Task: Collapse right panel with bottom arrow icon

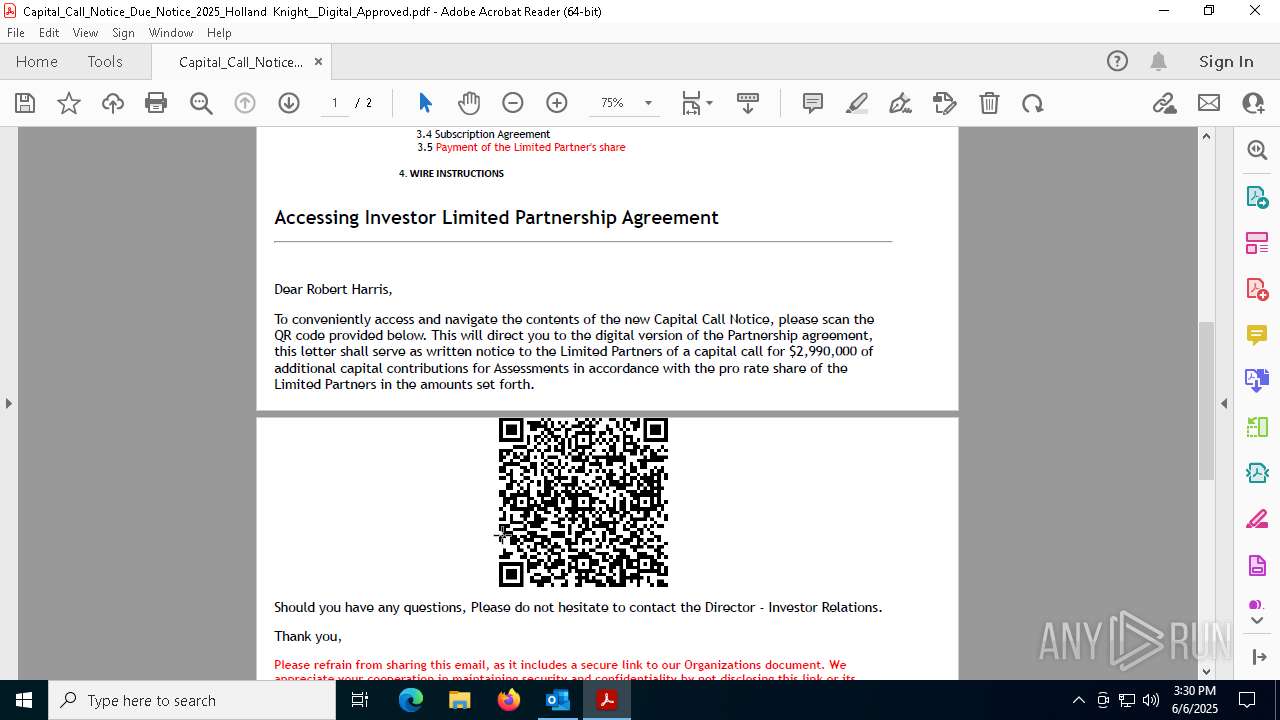Action: point(1258,657)
